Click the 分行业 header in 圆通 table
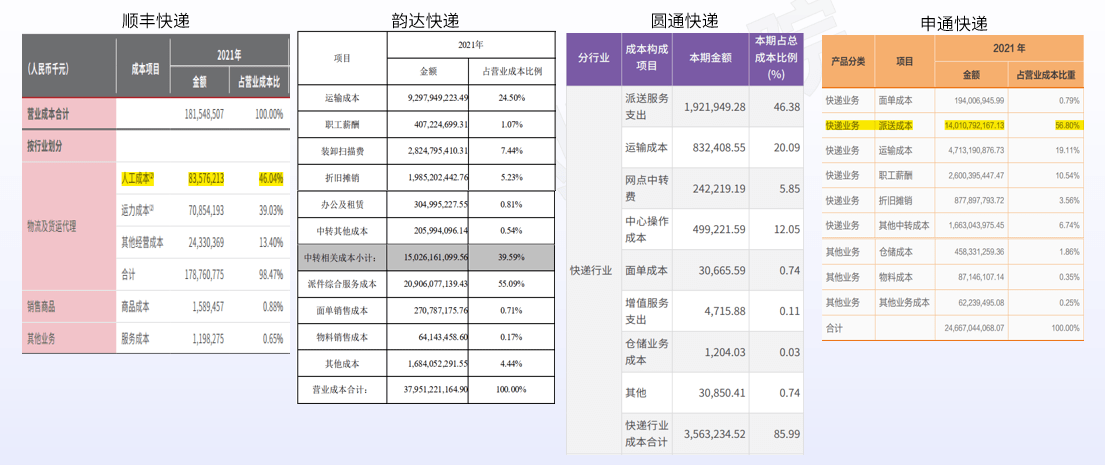The width and height of the screenshot is (1105, 465). 593,58
